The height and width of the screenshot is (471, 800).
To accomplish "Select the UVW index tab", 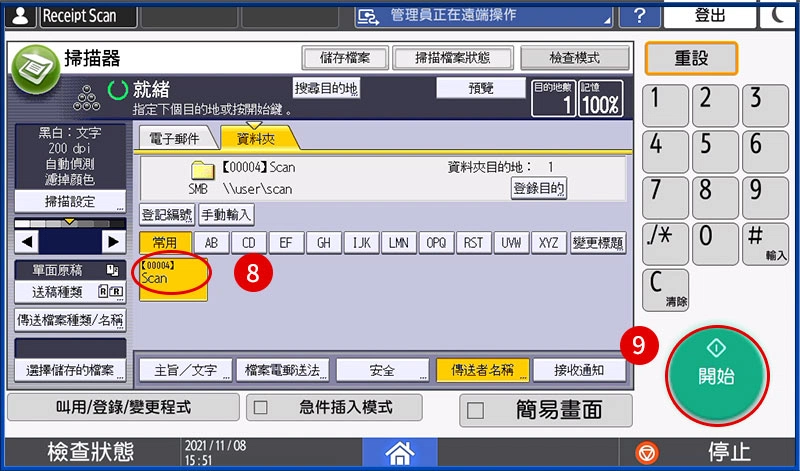I will pyautogui.click(x=511, y=243).
